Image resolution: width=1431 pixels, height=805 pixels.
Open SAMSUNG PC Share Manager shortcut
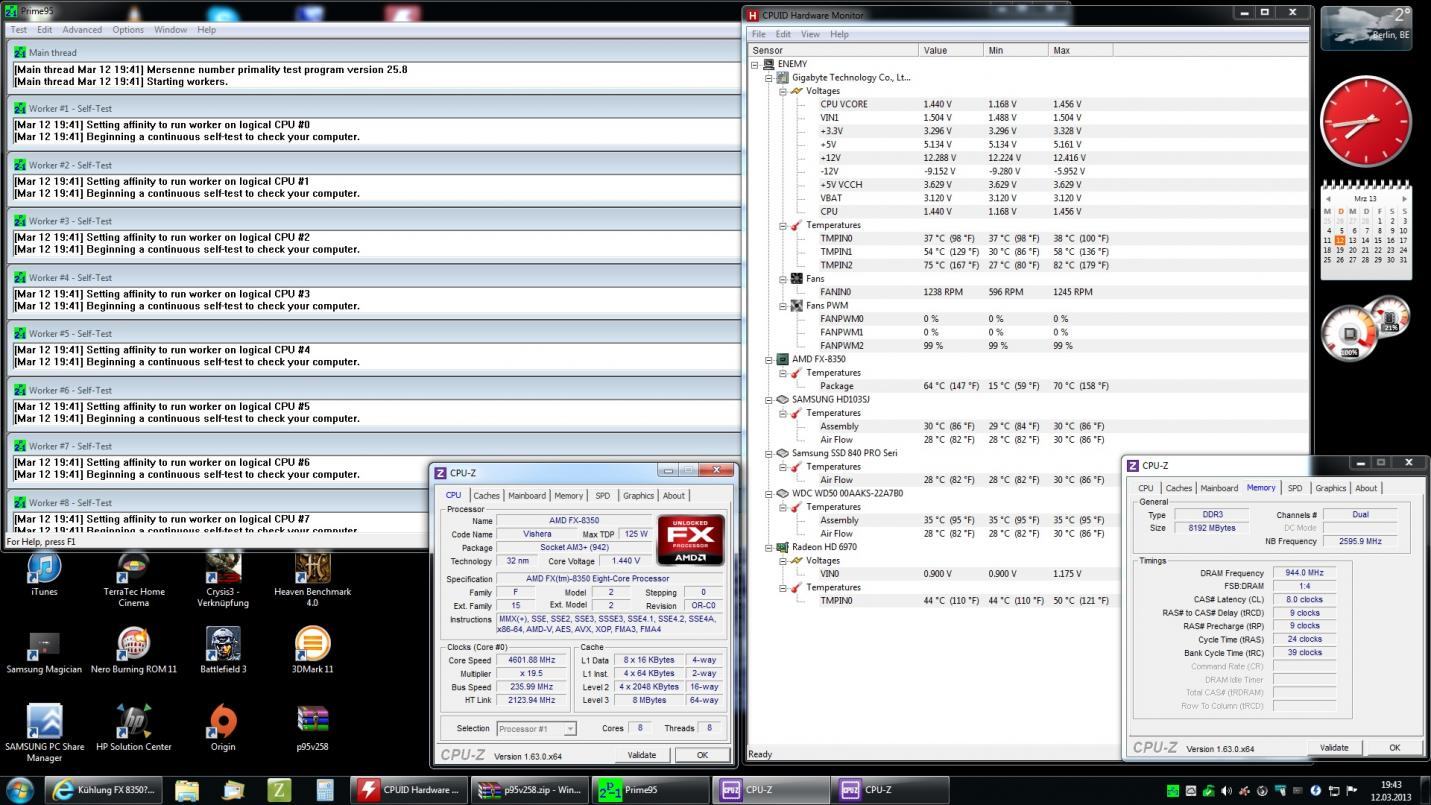click(44, 733)
